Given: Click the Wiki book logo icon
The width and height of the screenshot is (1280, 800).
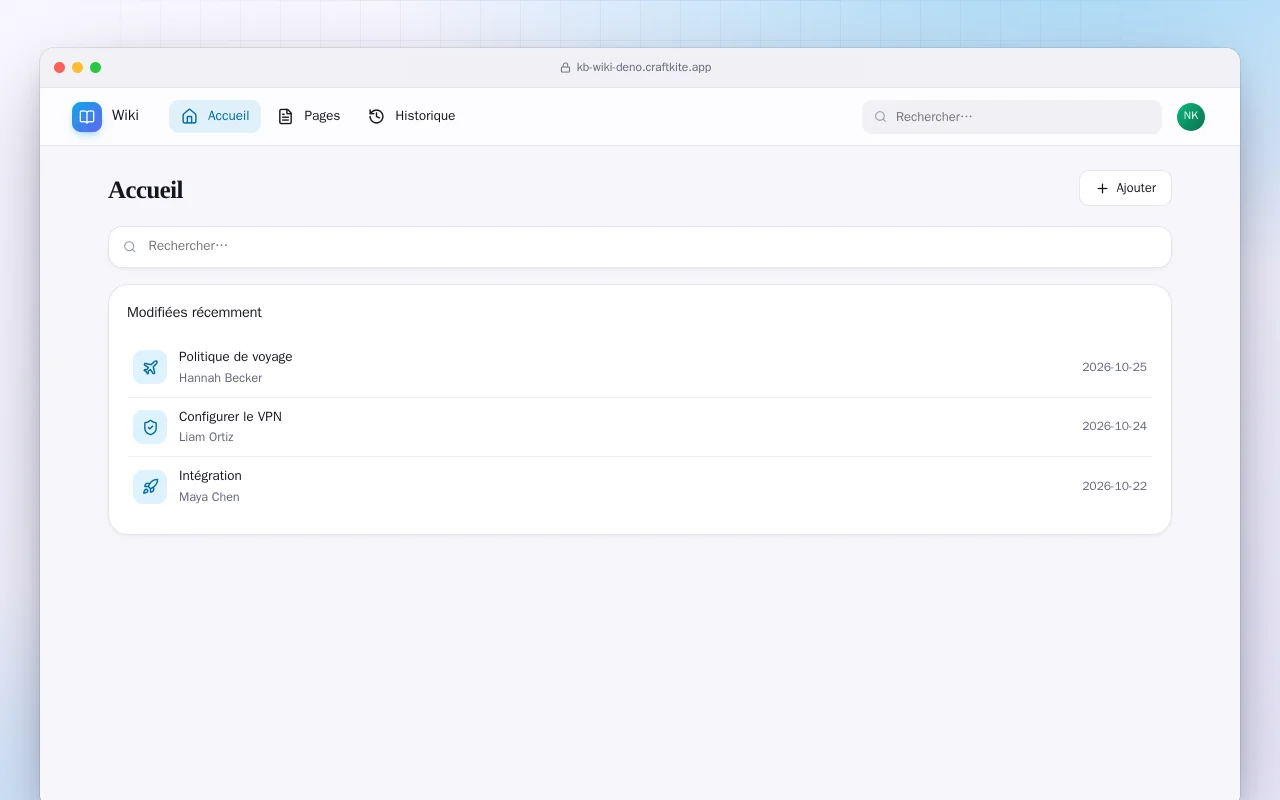Looking at the screenshot, I should click(x=87, y=117).
